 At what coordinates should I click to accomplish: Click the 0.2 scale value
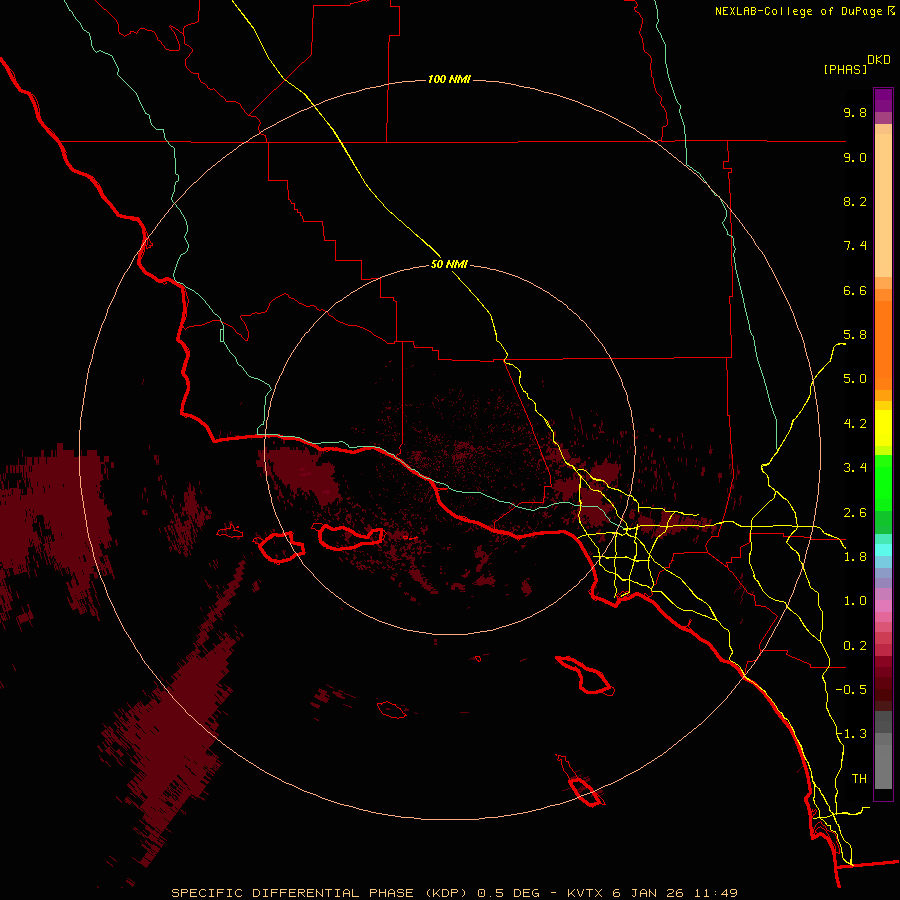[x=855, y=646]
